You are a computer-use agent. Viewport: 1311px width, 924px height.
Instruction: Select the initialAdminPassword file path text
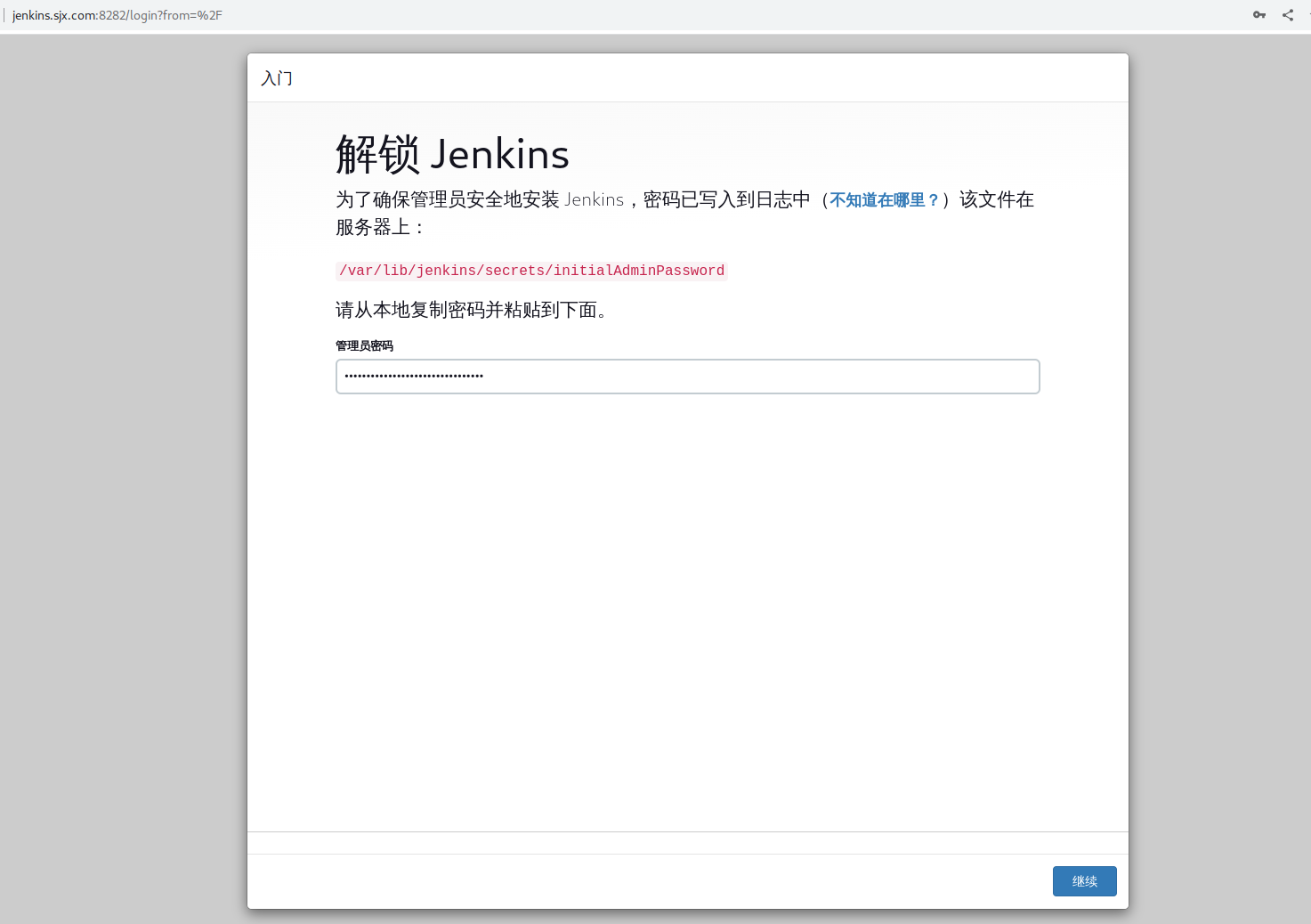530,271
